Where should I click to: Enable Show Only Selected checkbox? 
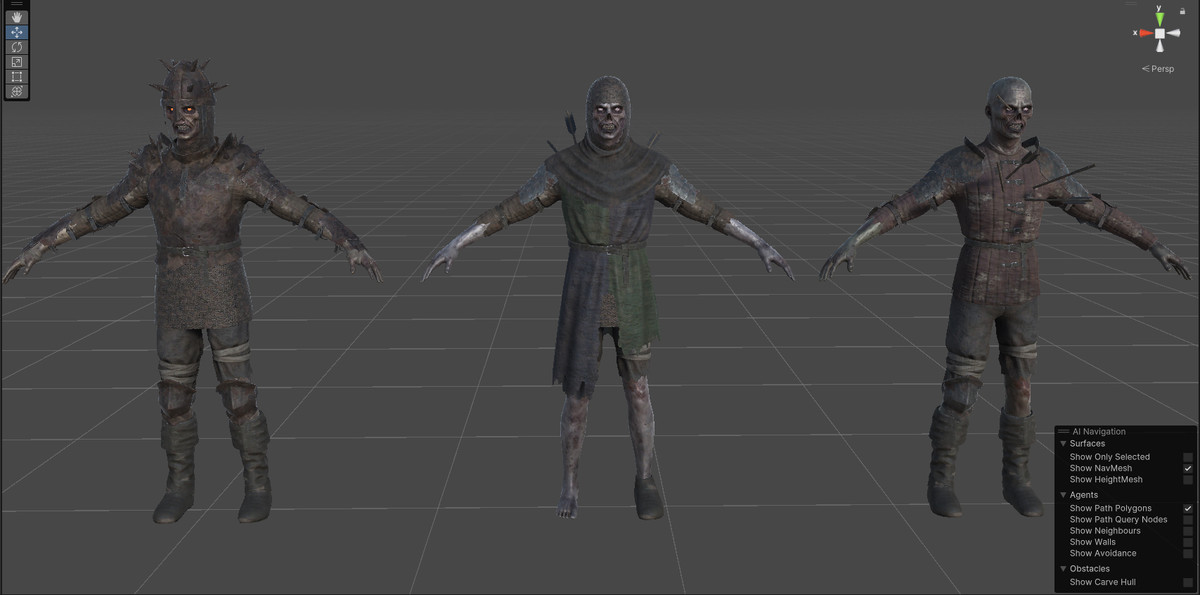coord(1188,457)
